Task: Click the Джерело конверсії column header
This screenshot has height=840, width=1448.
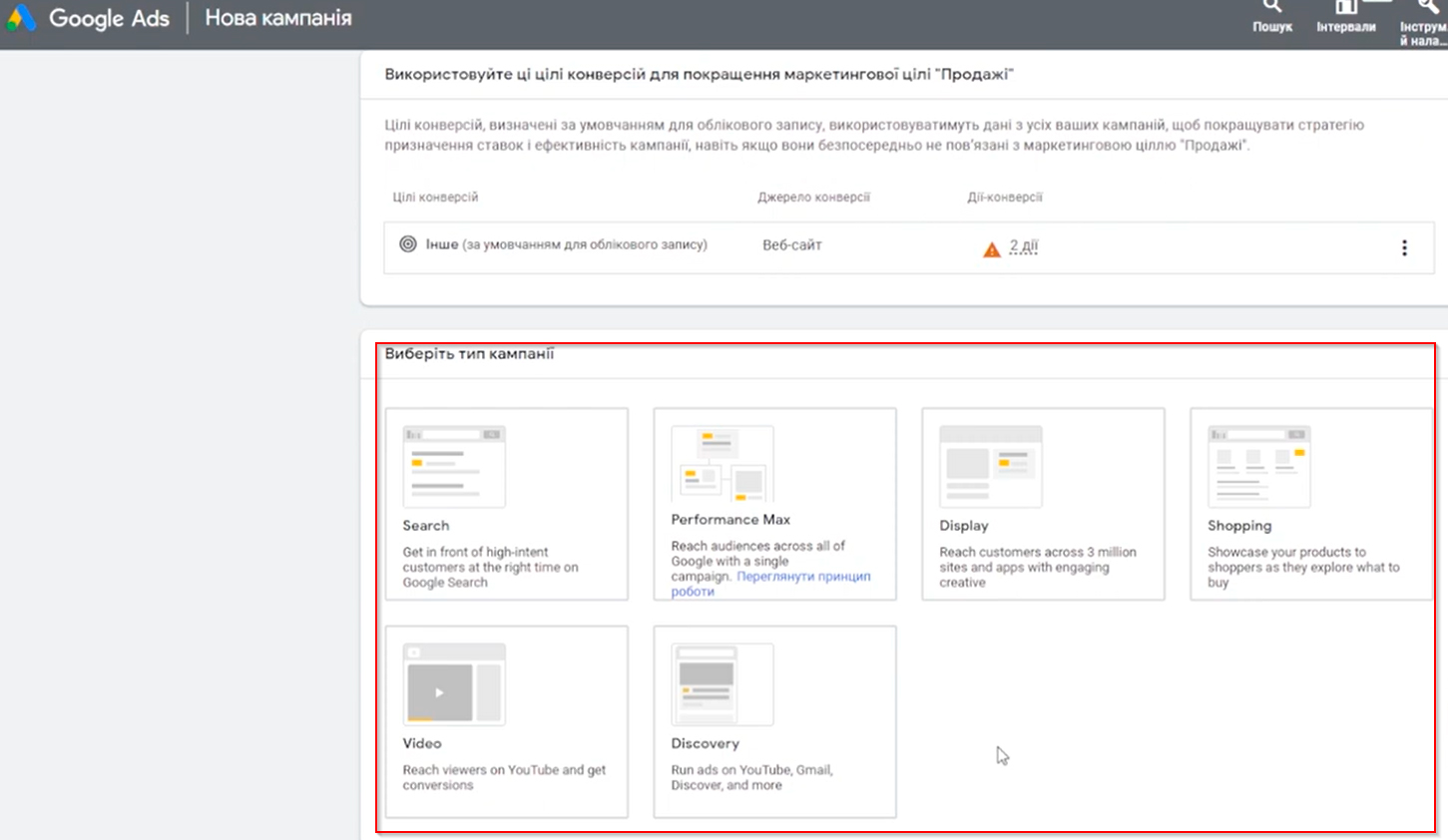Action: click(x=813, y=198)
